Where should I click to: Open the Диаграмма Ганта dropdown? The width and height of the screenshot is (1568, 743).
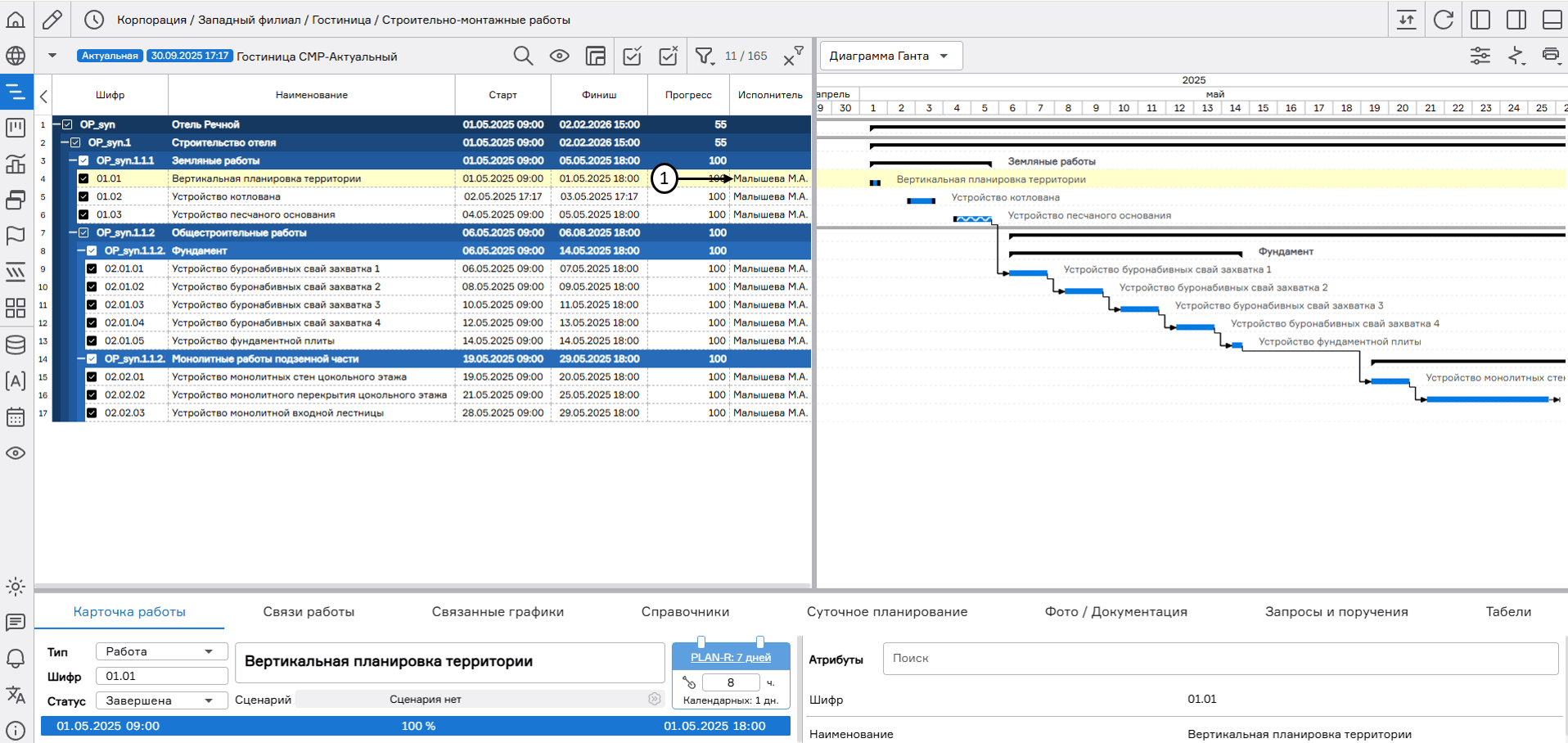(x=890, y=56)
